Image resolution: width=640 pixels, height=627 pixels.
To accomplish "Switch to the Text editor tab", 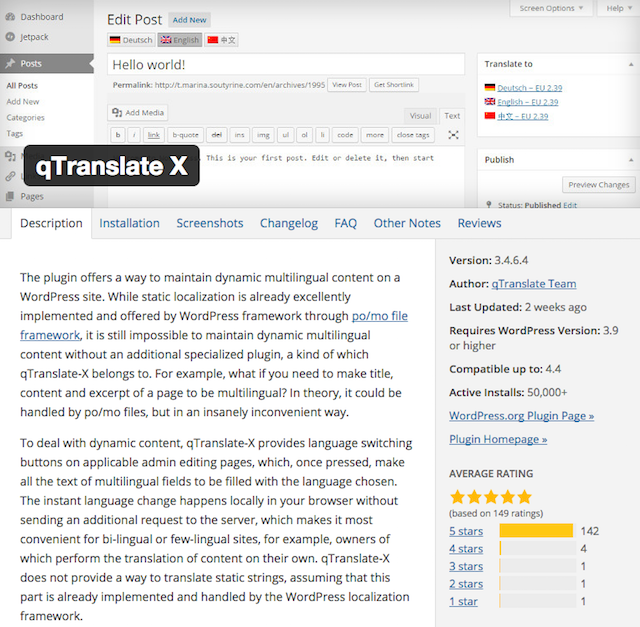I will (452, 116).
